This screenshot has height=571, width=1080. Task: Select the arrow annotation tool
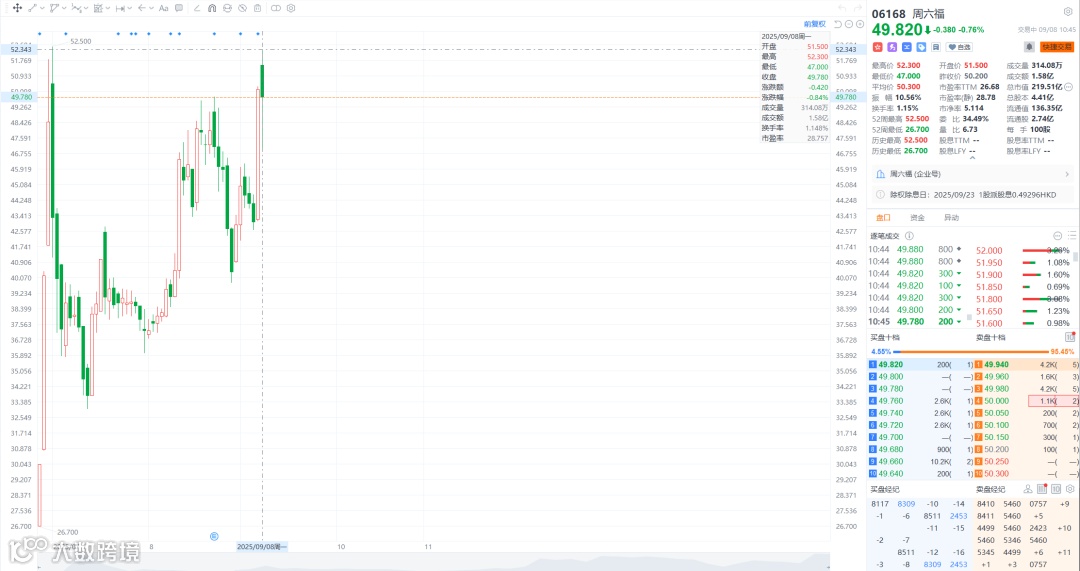tap(141, 8)
